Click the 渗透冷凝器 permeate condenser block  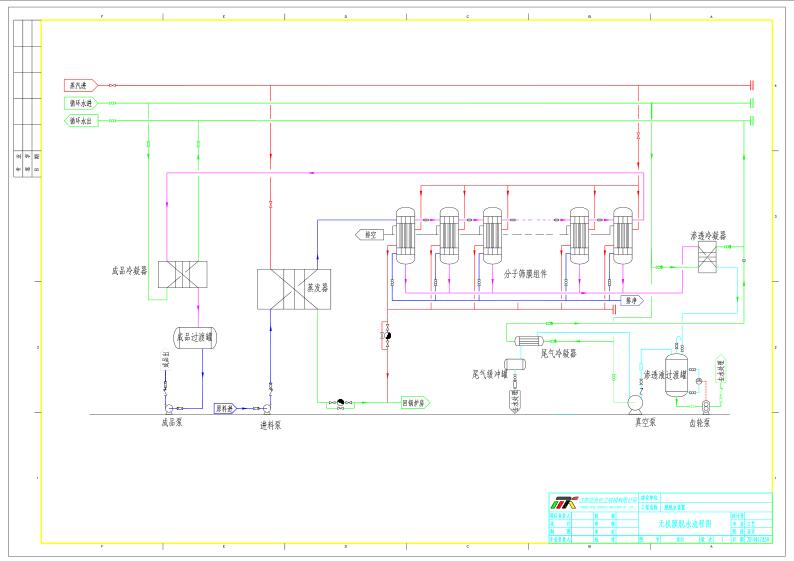pyautogui.click(x=707, y=257)
